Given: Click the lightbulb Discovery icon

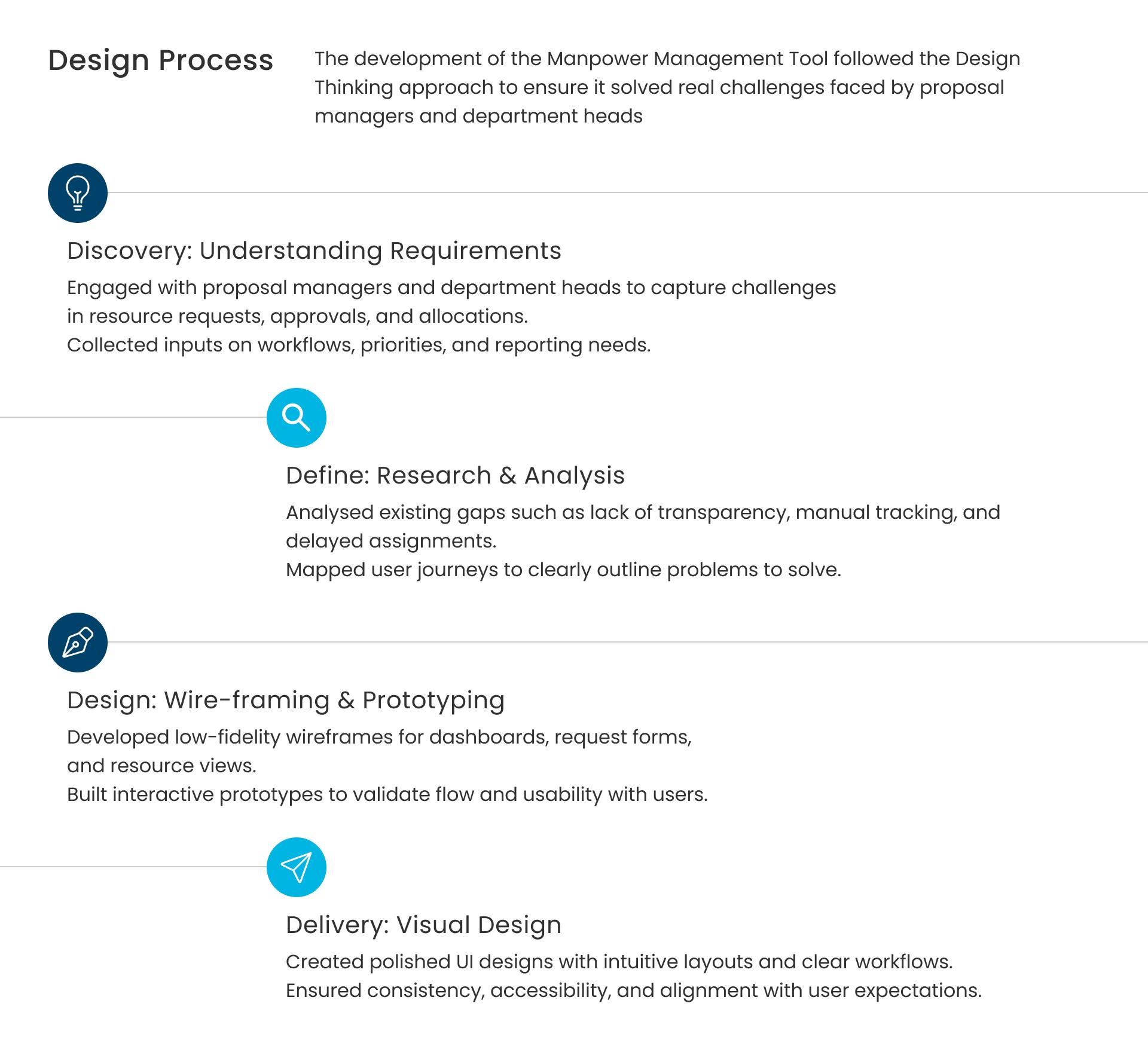Looking at the screenshot, I should [78, 193].
